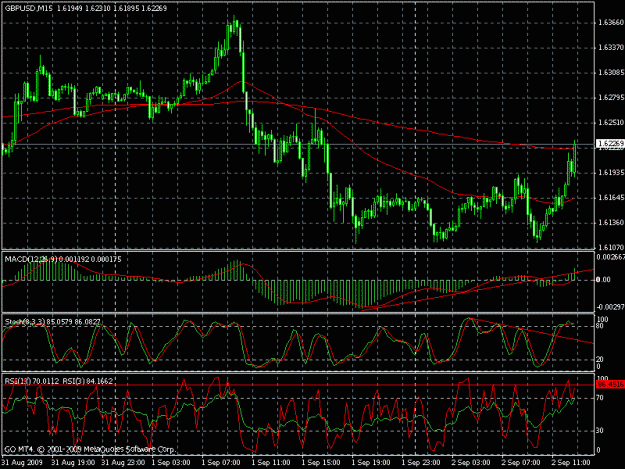Image resolution: width=625 pixels, height=469 pixels.
Task: Click the RSI(3) 84.1662 value text
Action: pyautogui.click(x=88, y=381)
